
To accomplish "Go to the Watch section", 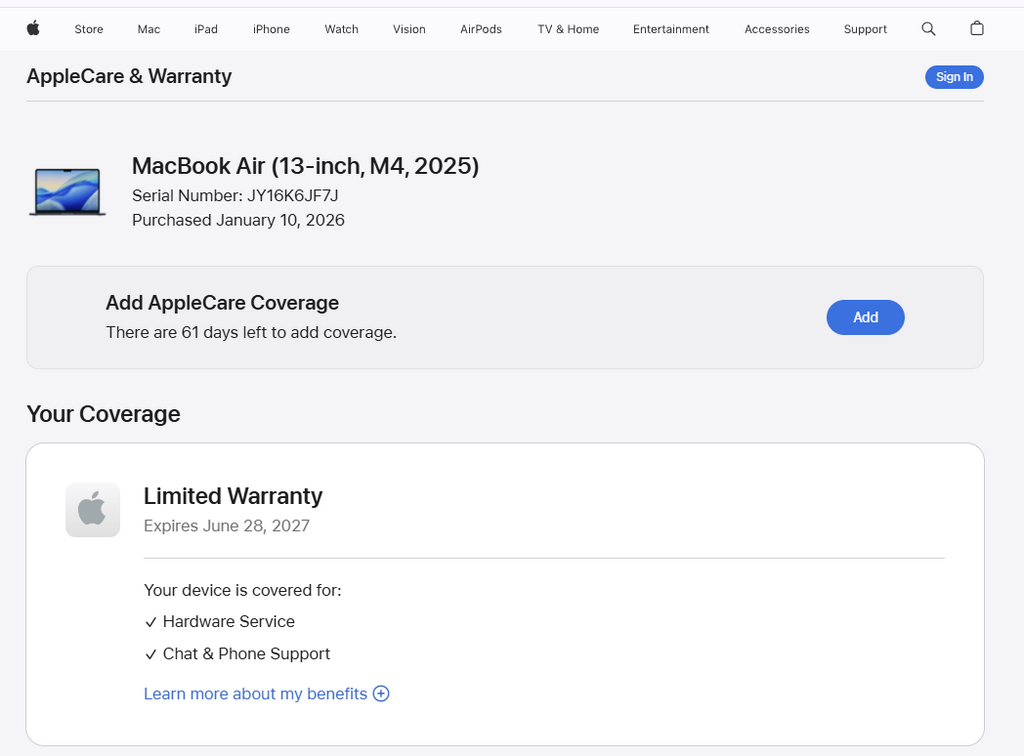I will pos(342,29).
